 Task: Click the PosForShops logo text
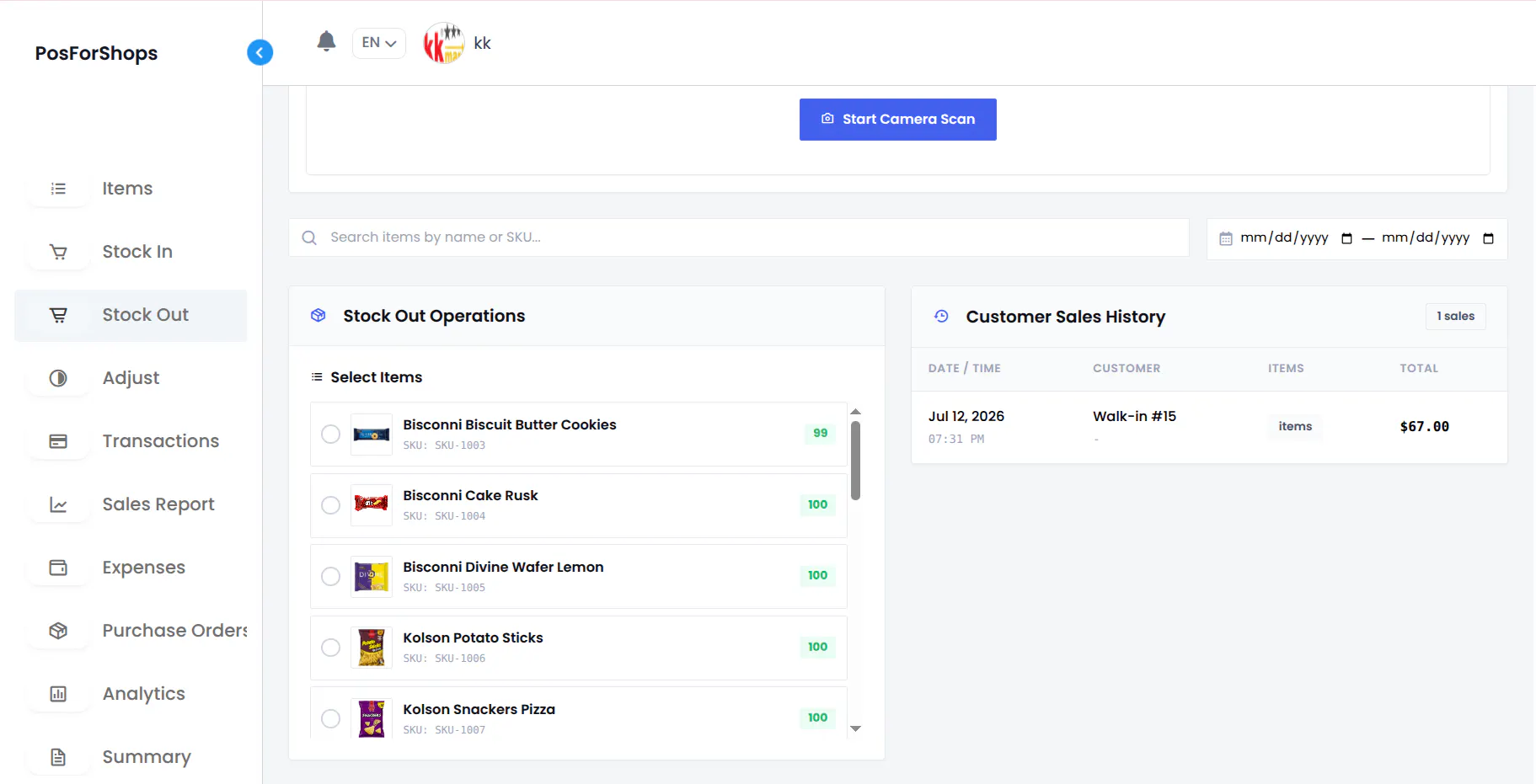[96, 53]
